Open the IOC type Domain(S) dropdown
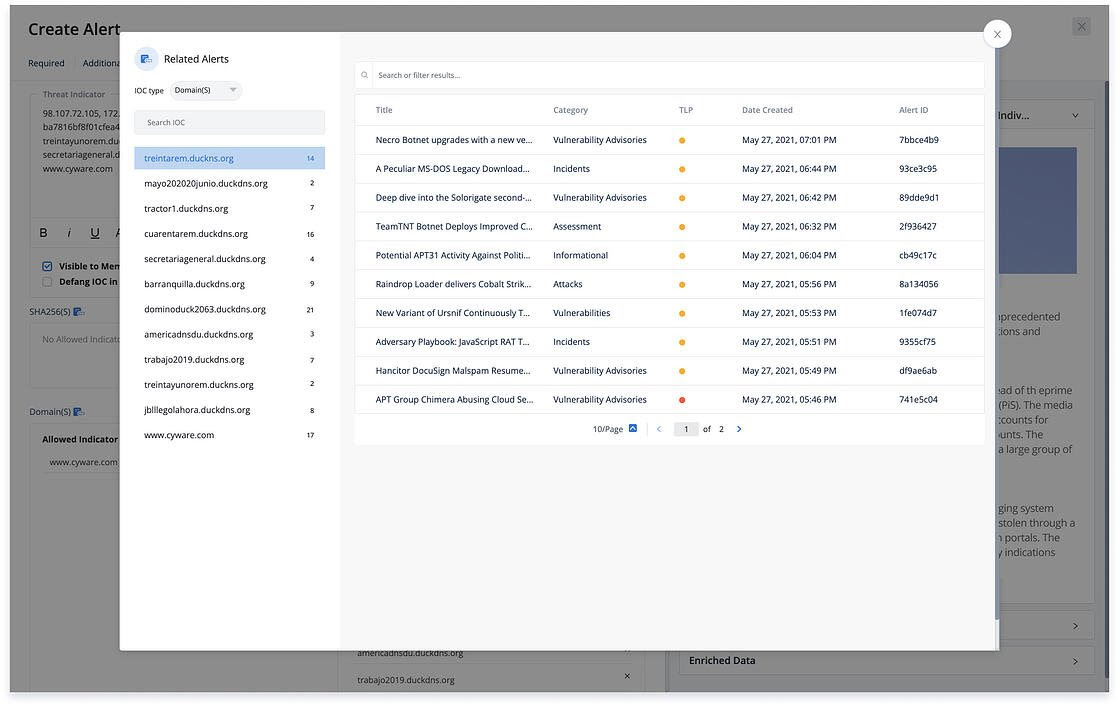Screen dimensions: 1119x707 [x=206, y=91]
